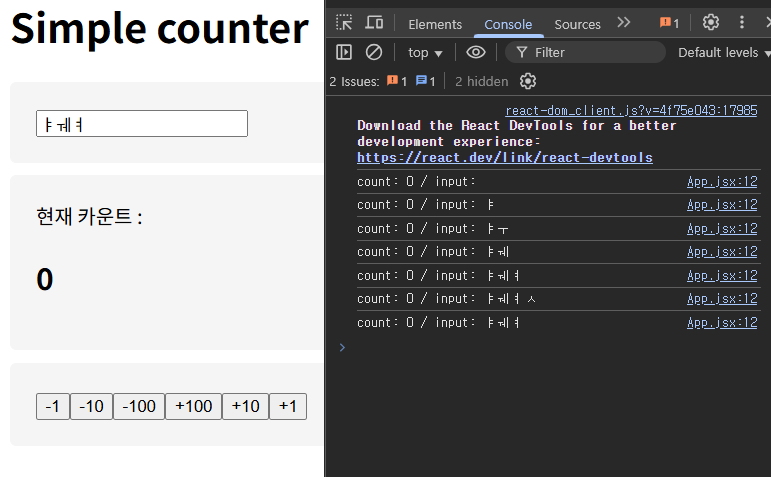
Task: Click the console prompt chevron
Action: (x=342, y=348)
